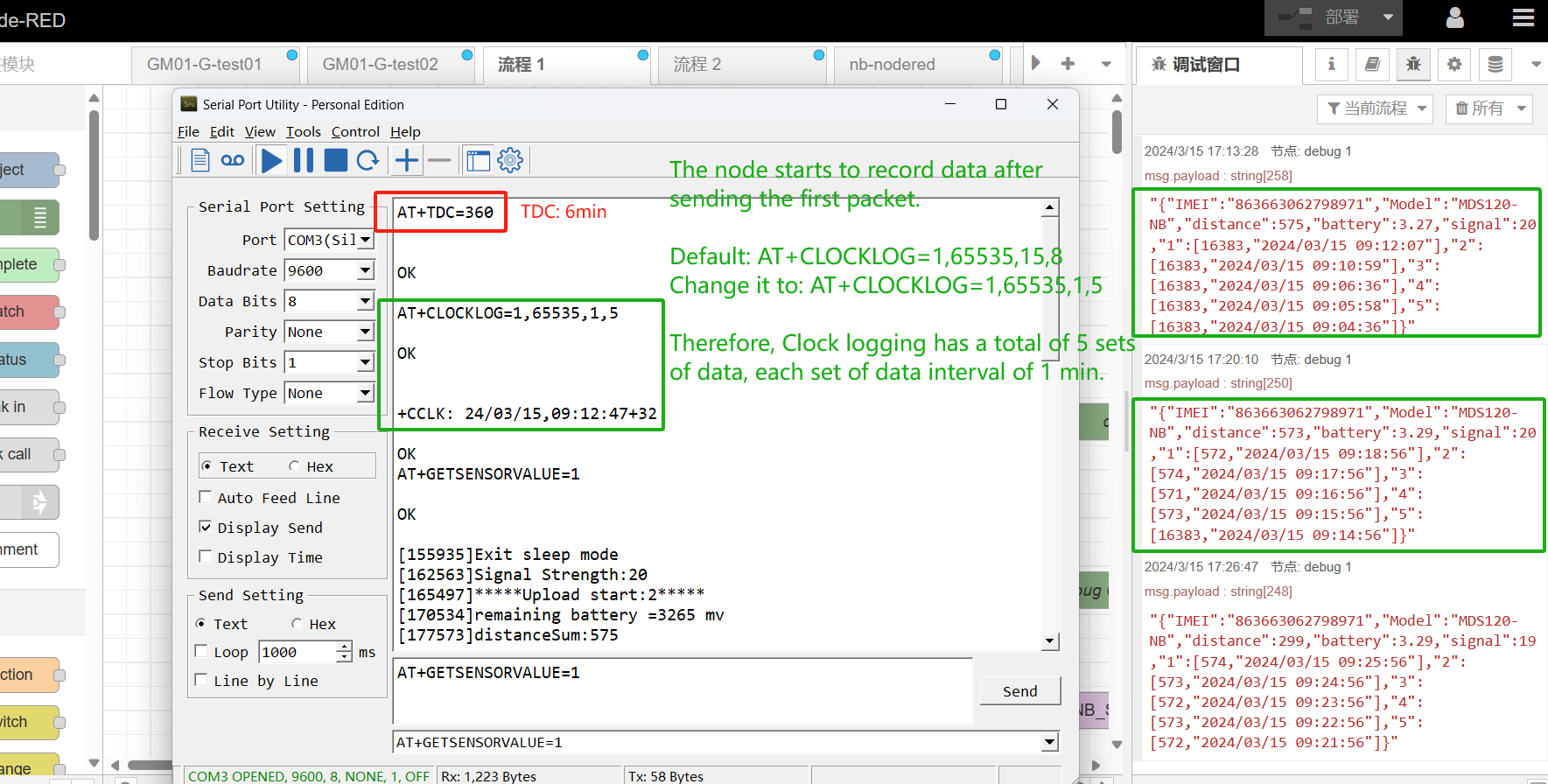Open the flow tabs list dropdown arrow
Viewport: 1548px width, 784px height.
click(1106, 64)
